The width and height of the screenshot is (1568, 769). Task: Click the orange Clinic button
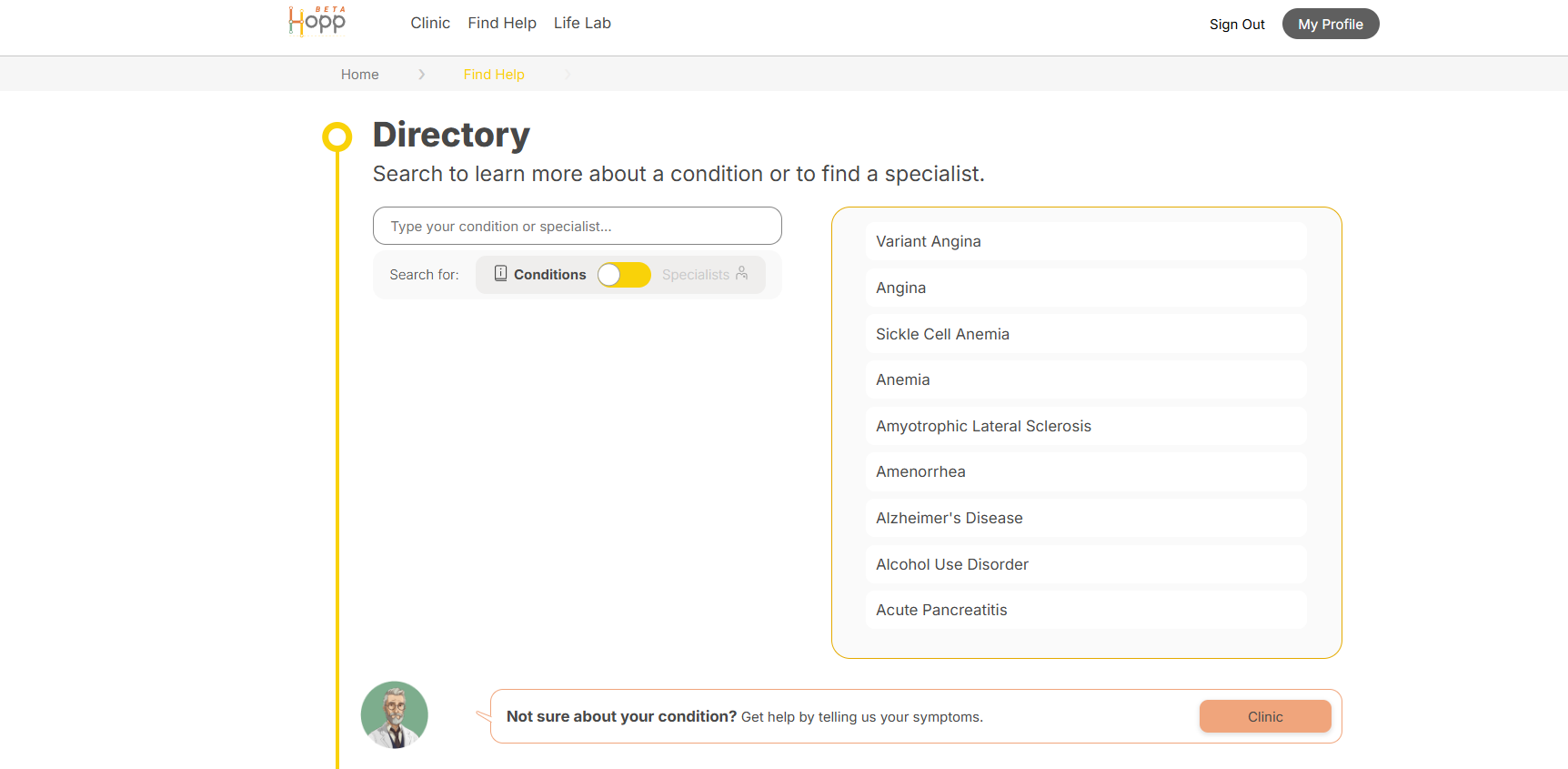pyautogui.click(x=1265, y=717)
